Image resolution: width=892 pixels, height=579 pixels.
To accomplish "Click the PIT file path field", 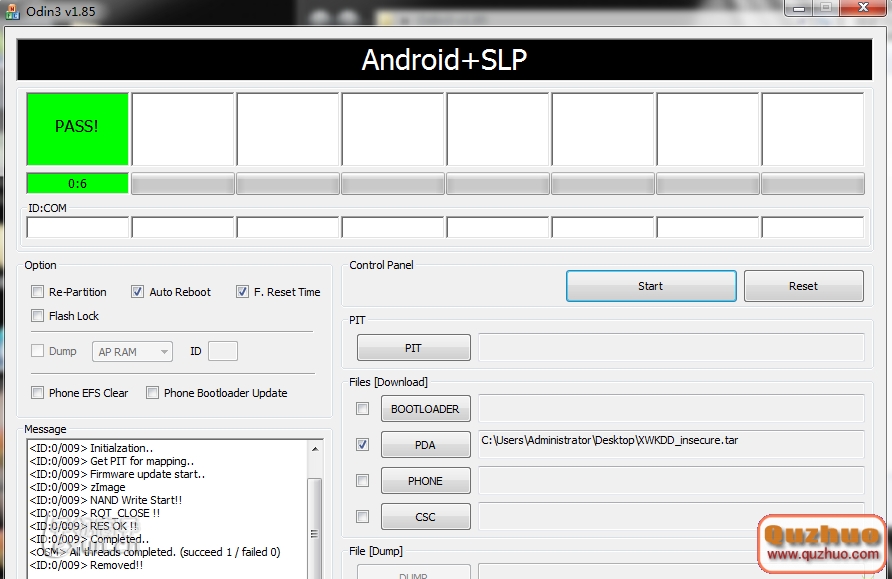I will (x=671, y=348).
